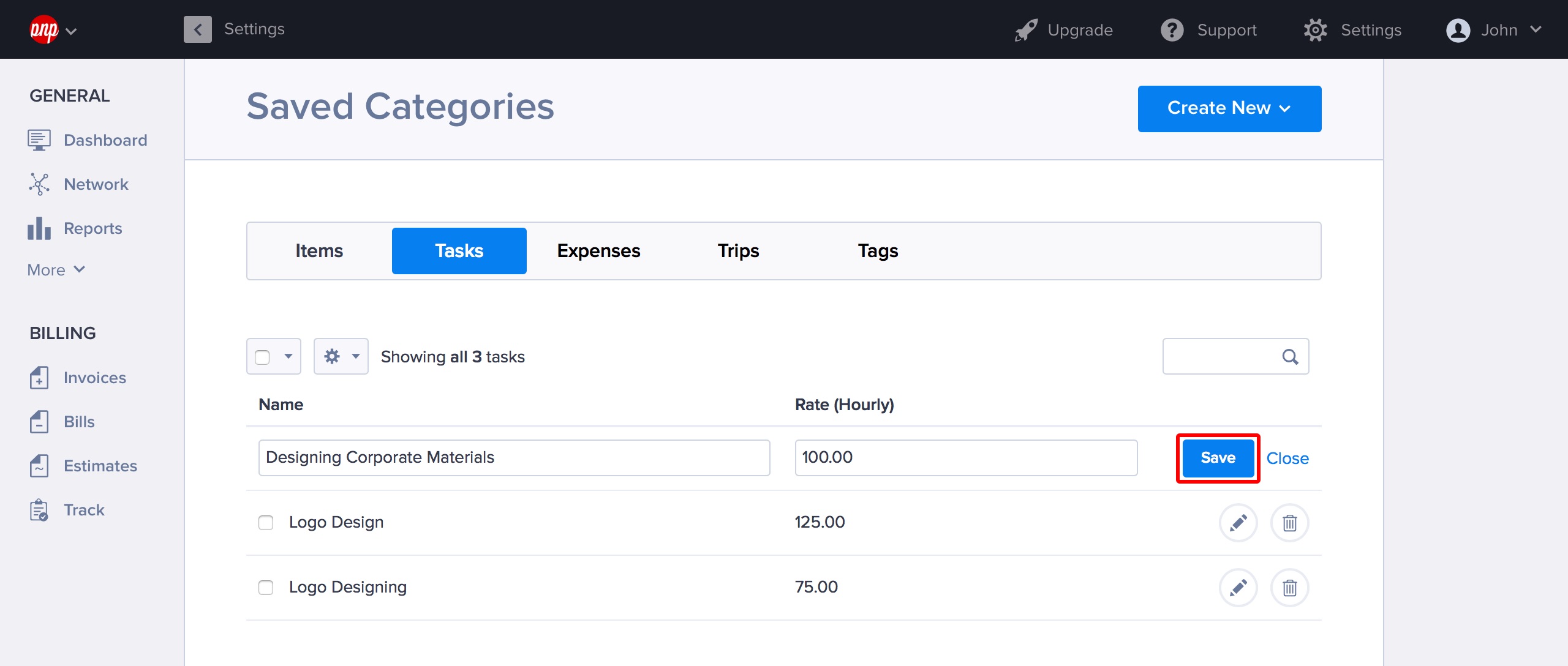Click the pencil edit icon for Logo Design
The width and height of the screenshot is (1568, 666).
[x=1238, y=523]
